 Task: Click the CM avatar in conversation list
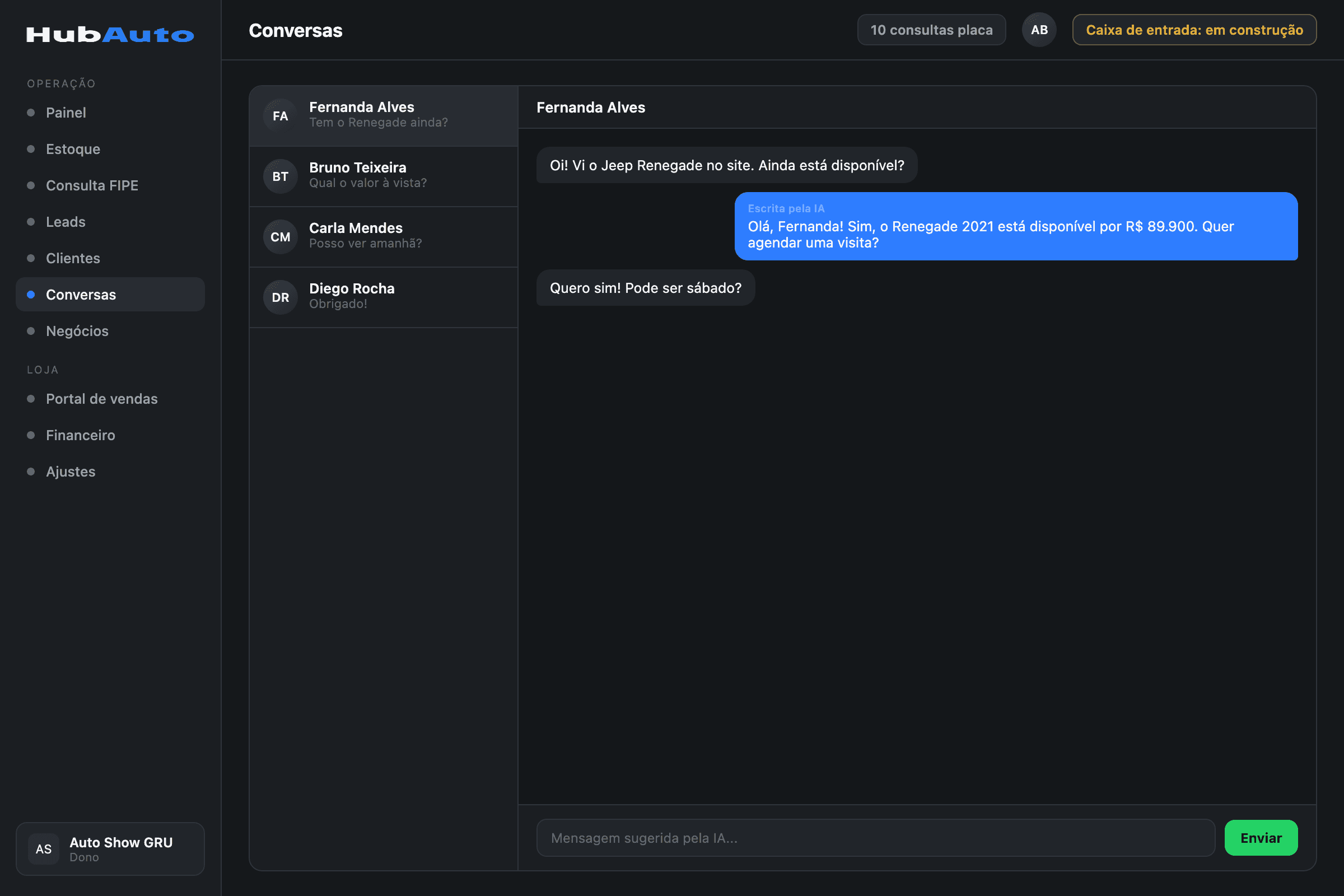pos(280,237)
